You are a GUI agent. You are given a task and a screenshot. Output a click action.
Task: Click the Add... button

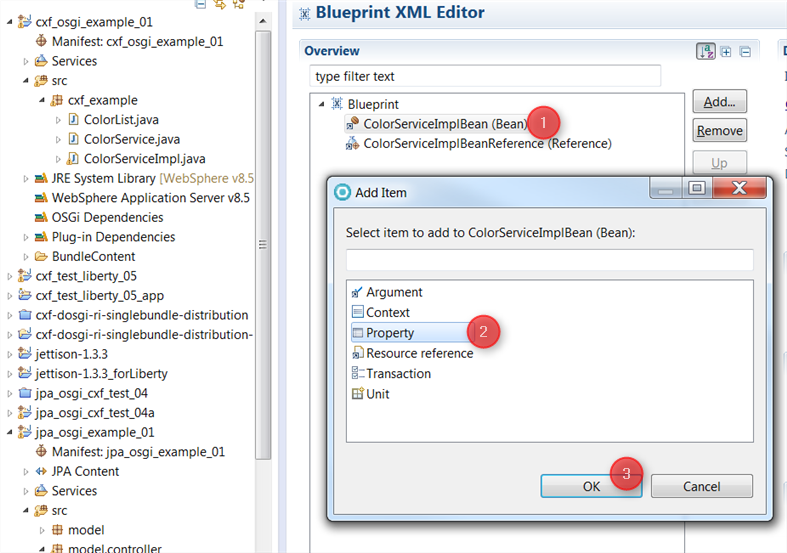point(719,101)
